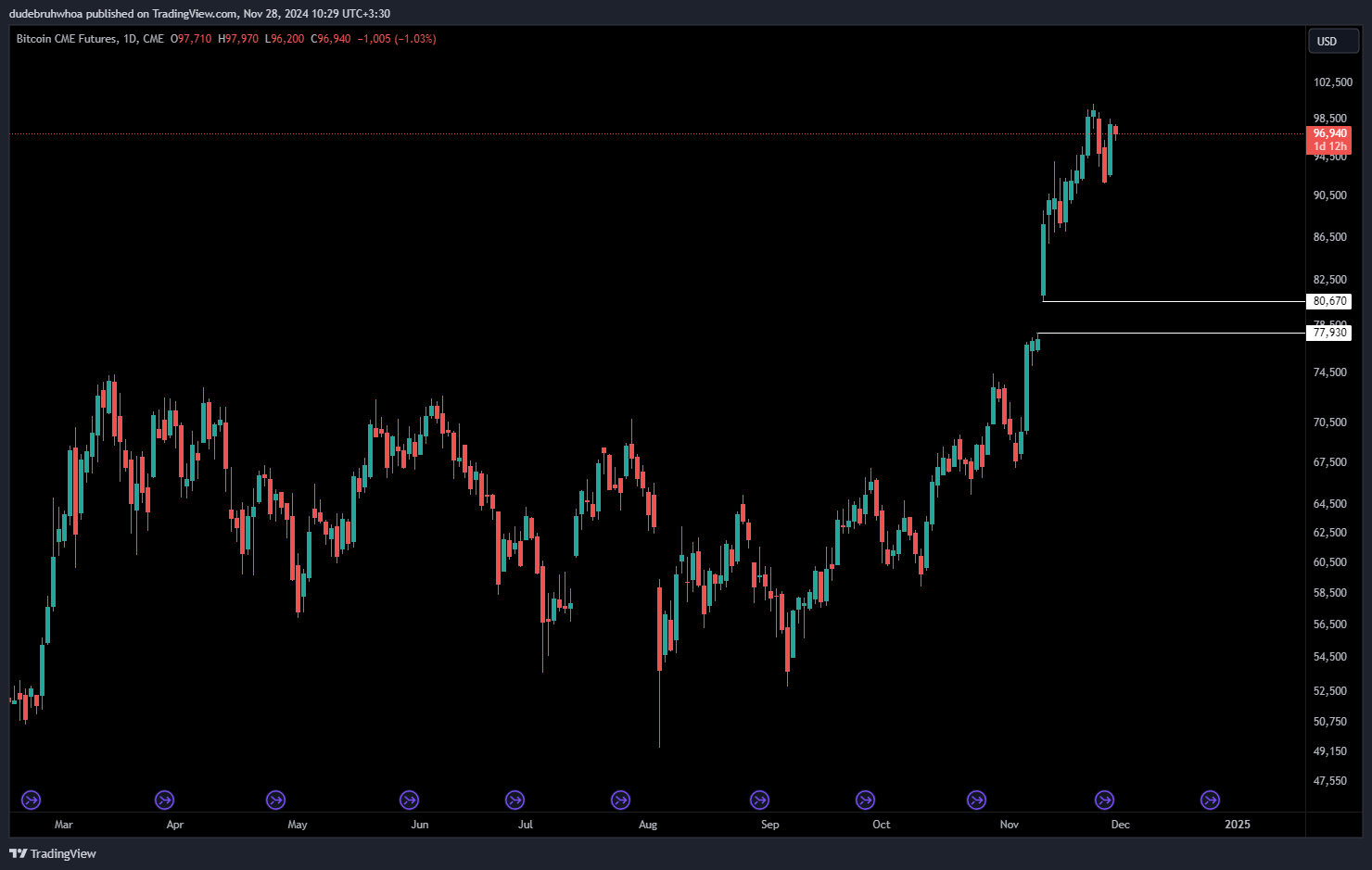Click the TradingView logo at bottom left

pyautogui.click(x=53, y=853)
